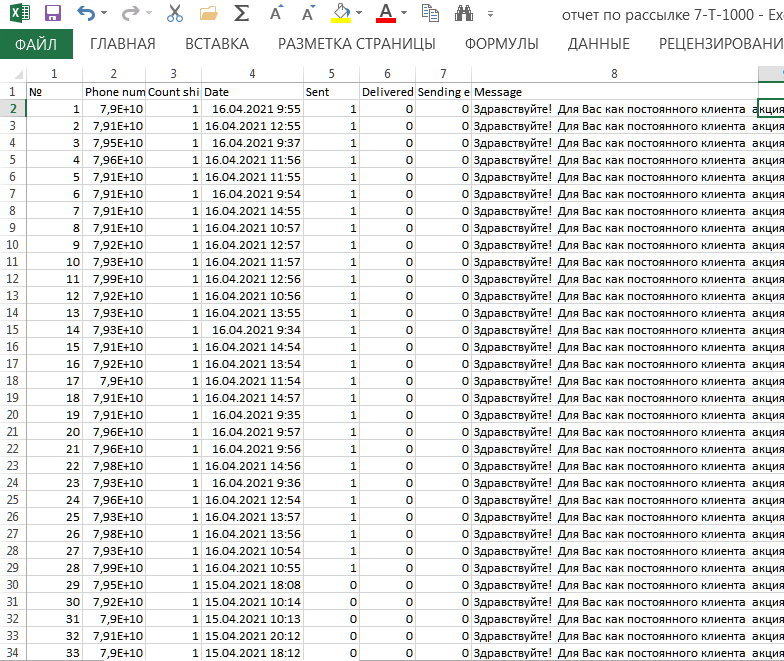Decrease font size with the smaller A icon

(309, 13)
